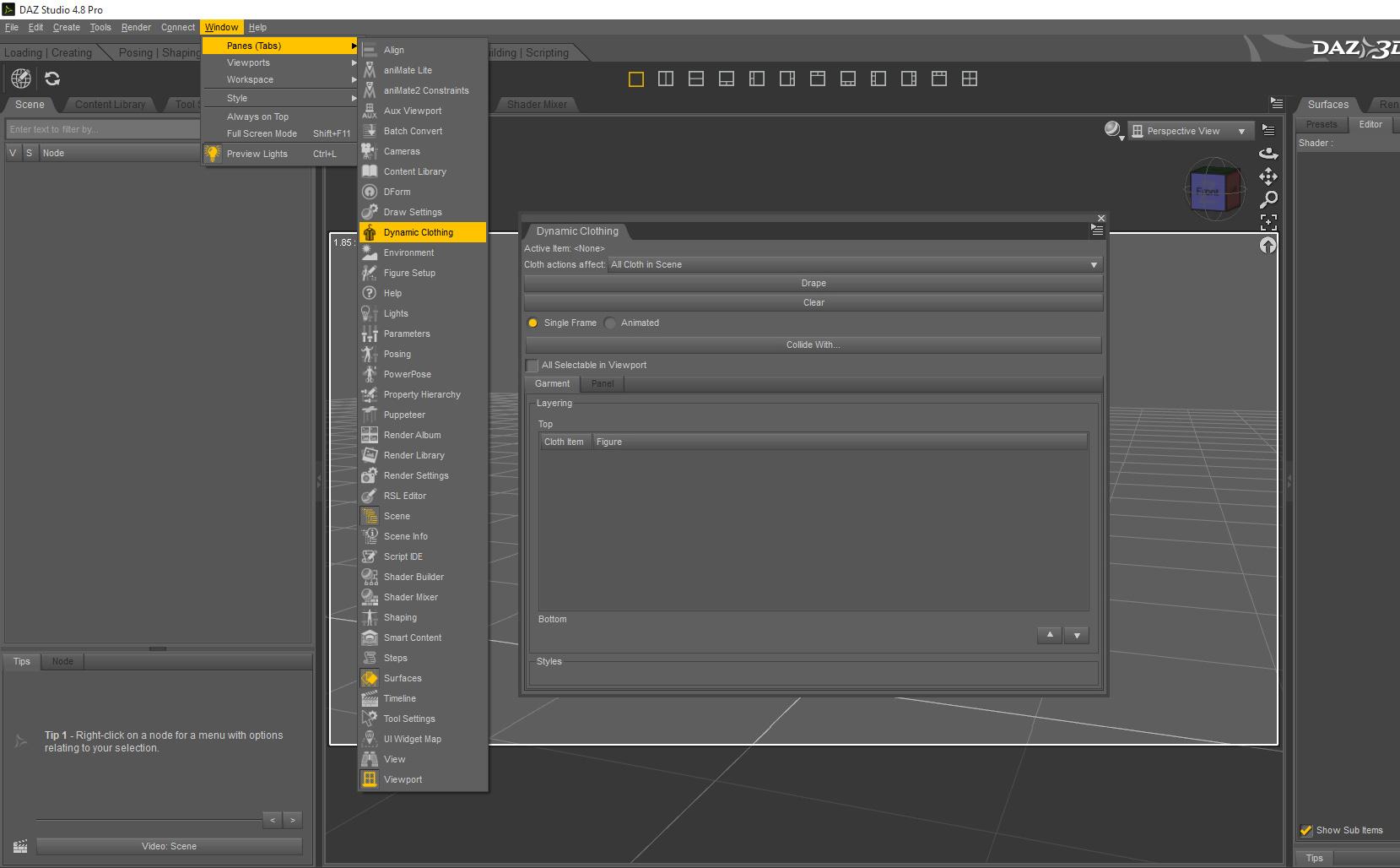Click the frame selection tool
Viewport: 1400px width, 868px height.
[1268, 222]
